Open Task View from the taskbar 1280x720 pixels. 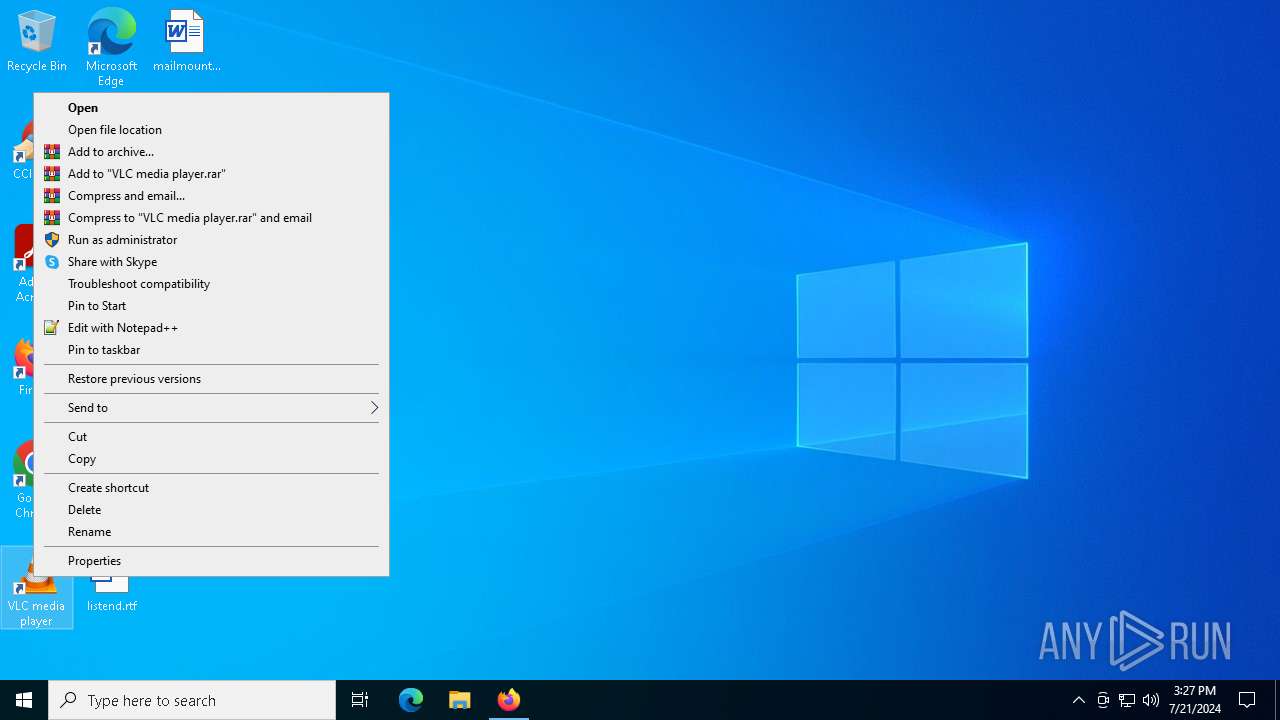tap(360, 700)
